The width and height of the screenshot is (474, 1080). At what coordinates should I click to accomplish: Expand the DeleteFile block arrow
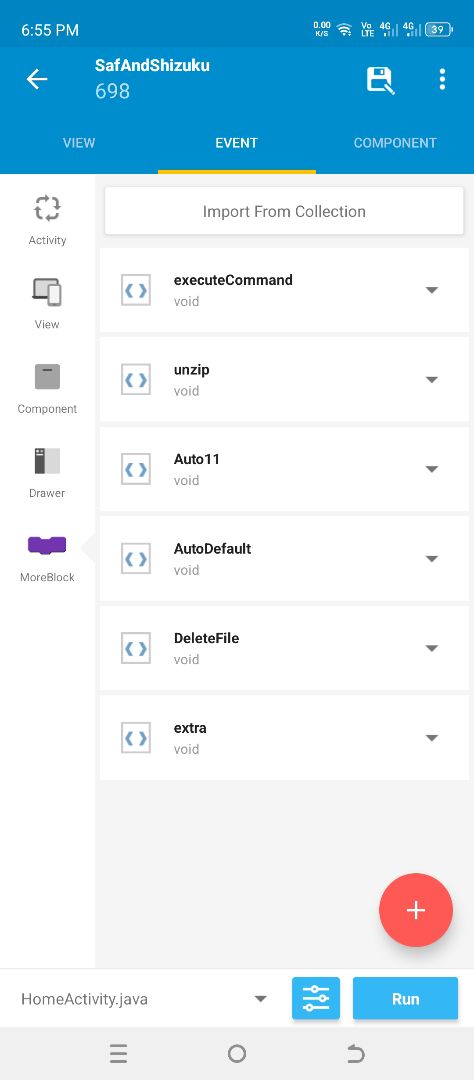pyautogui.click(x=431, y=648)
